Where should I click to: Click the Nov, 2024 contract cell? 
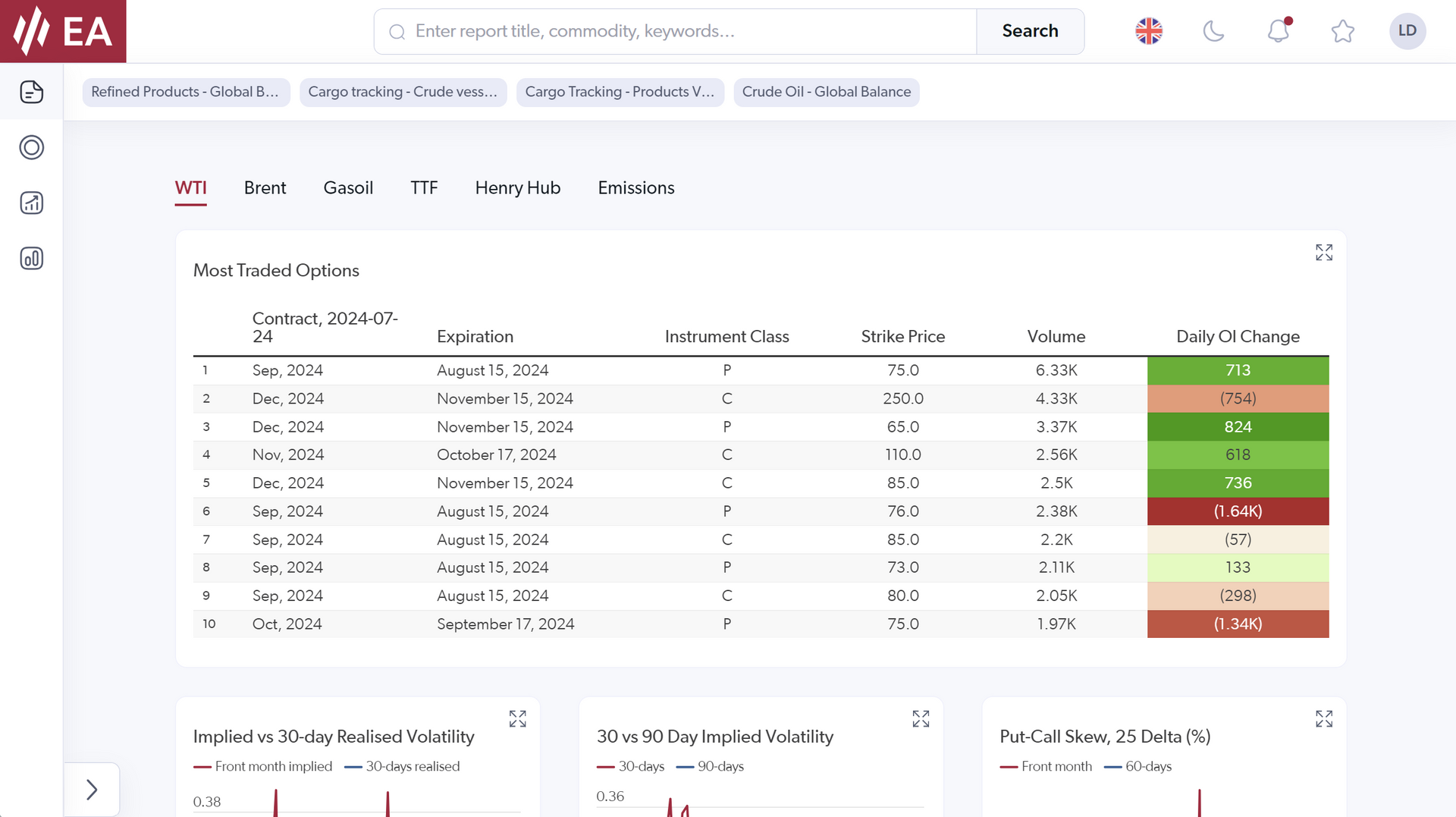tap(288, 455)
